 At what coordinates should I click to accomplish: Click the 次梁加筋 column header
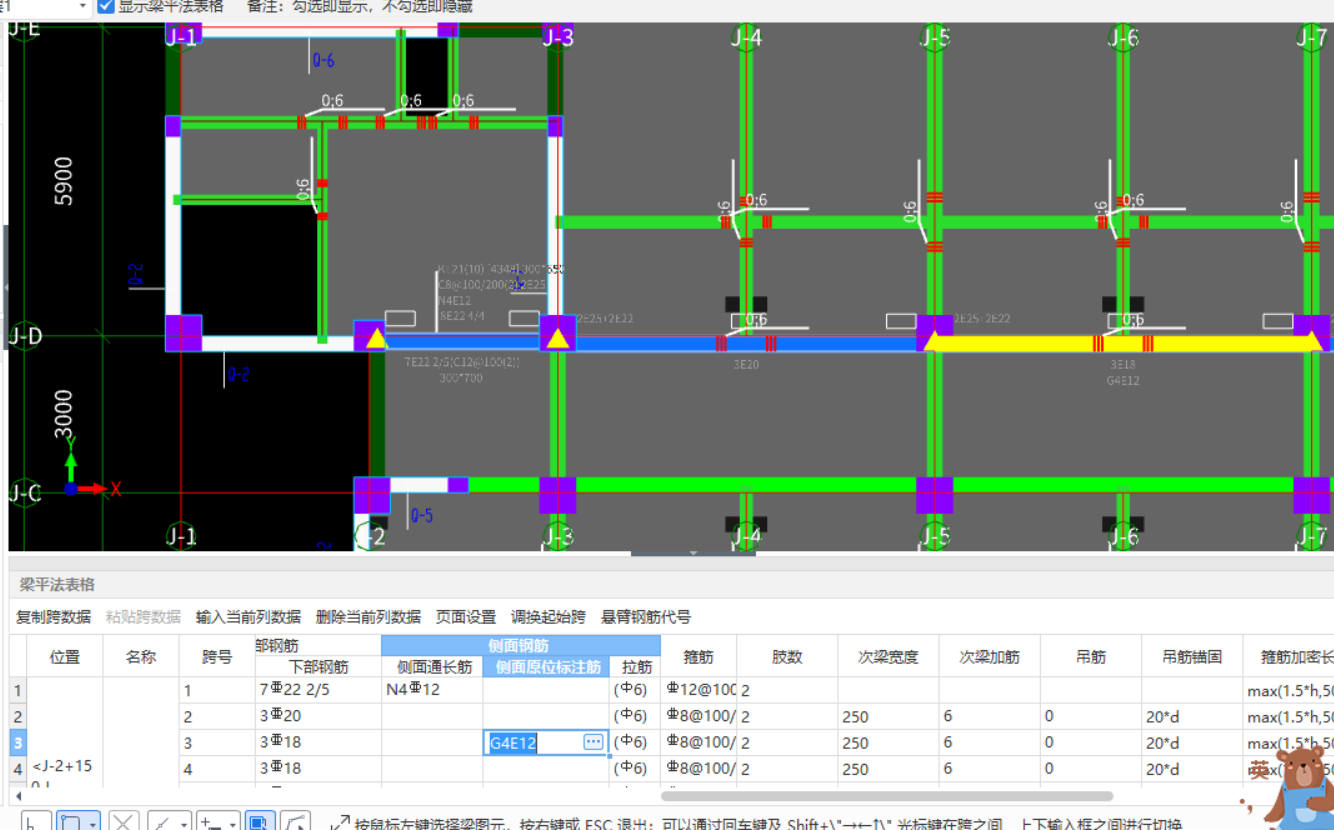[989, 656]
